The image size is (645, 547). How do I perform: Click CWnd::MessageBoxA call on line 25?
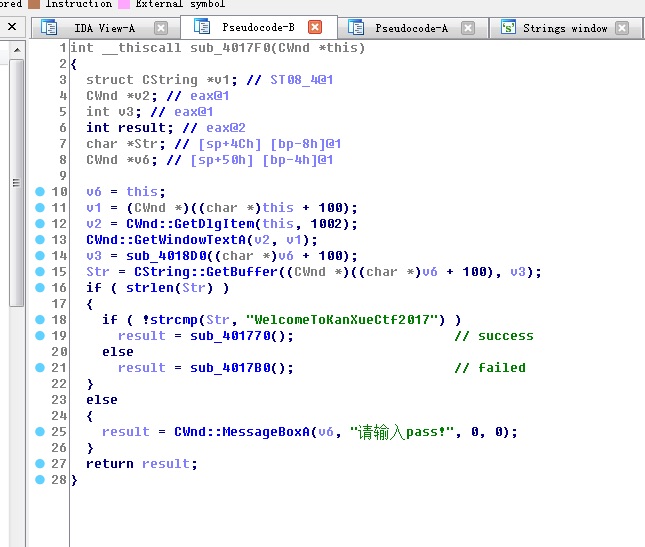(242, 432)
